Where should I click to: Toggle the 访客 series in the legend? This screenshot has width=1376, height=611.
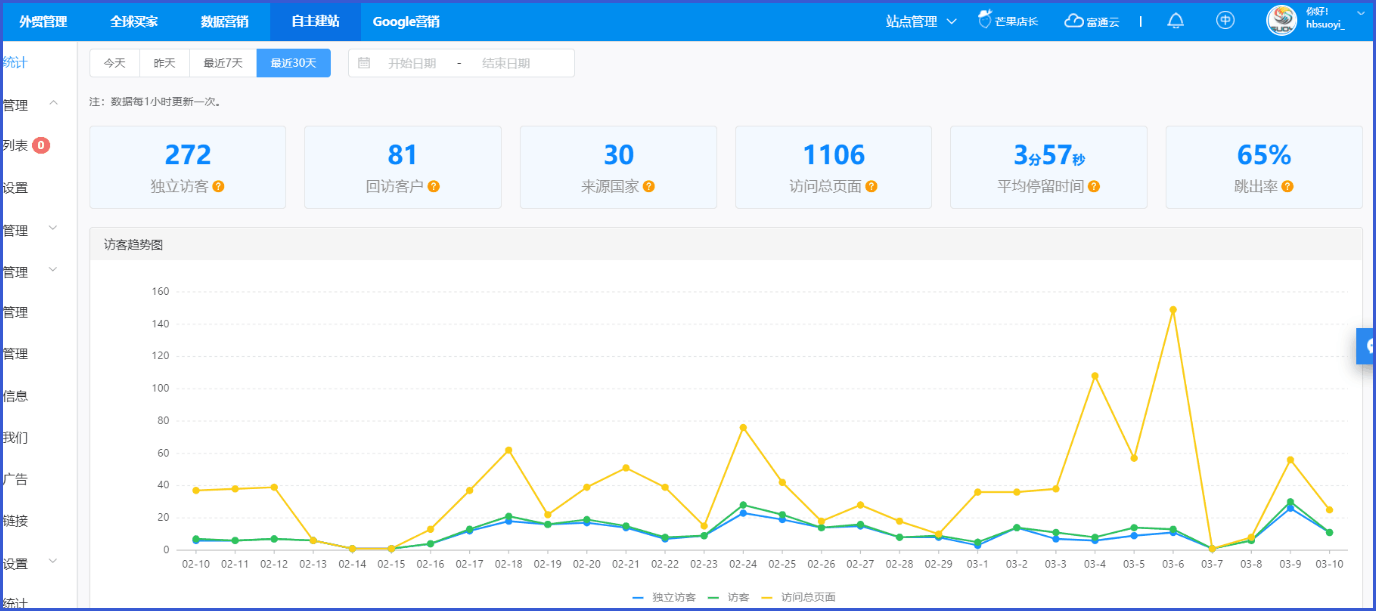(729, 597)
